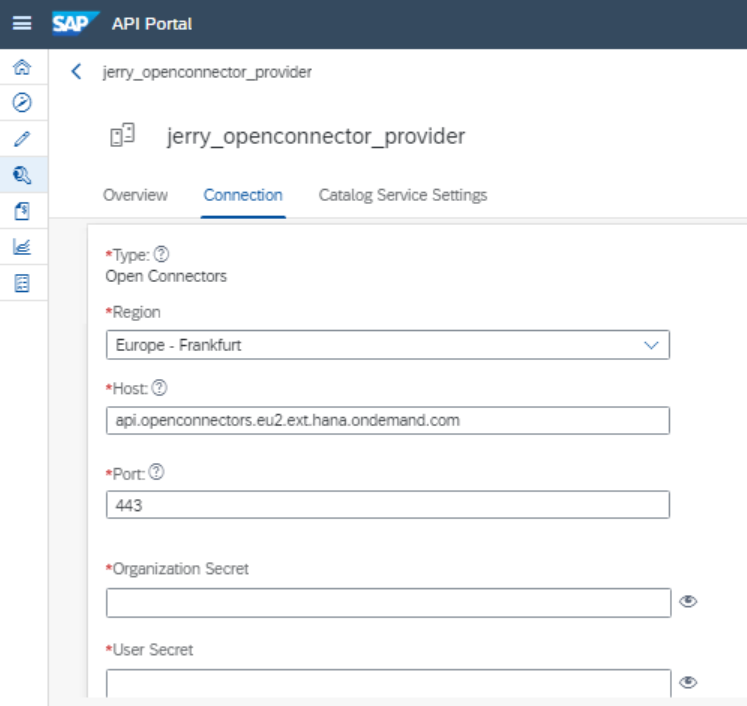
Task: Navigate back with the chevron arrow
Action: (77, 72)
